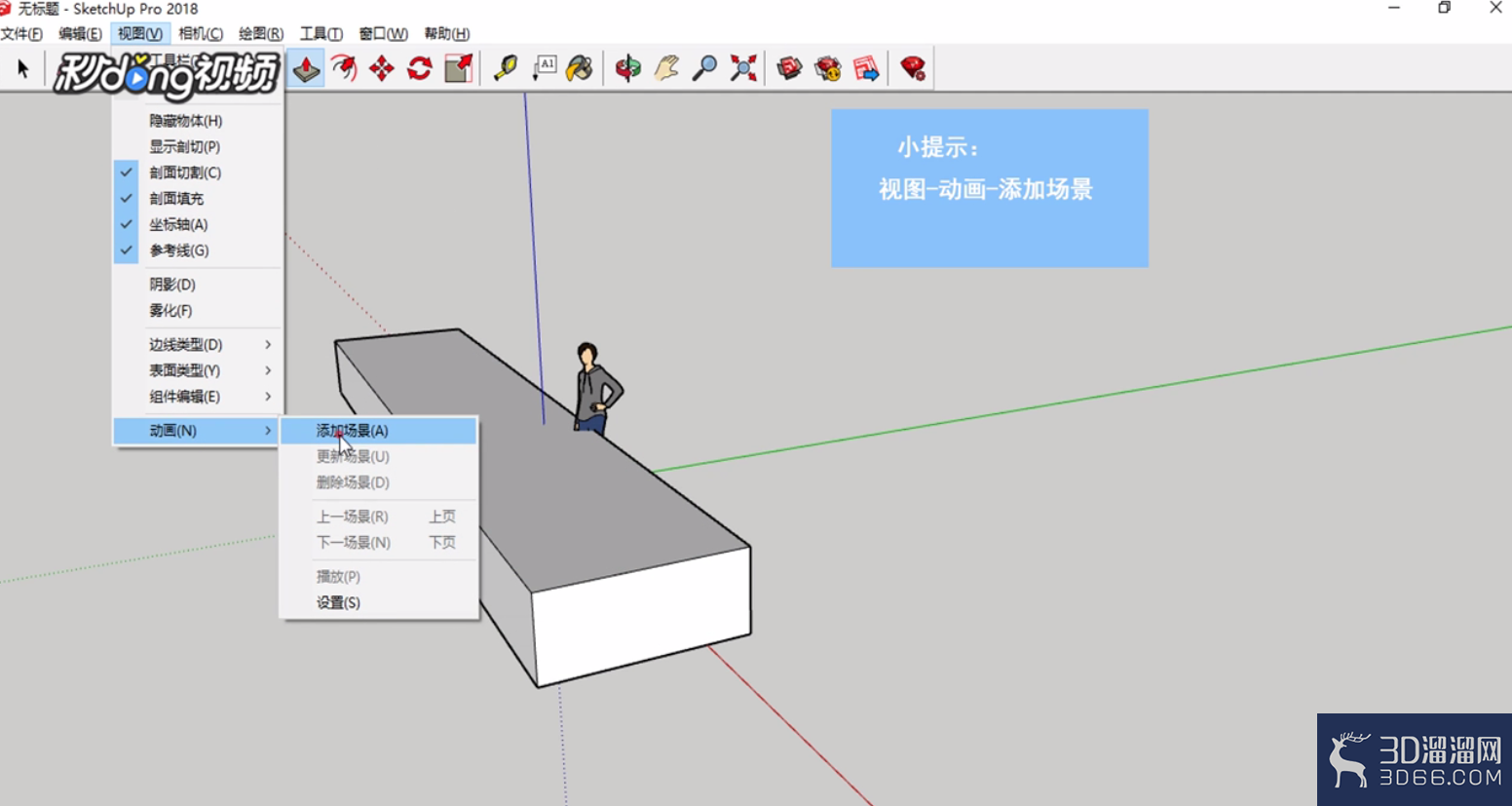This screenshot has width=1512, height=806.
Task: Choose 添加场景(A) add scene
Action: pyautogui.click(x=379, y=431)
